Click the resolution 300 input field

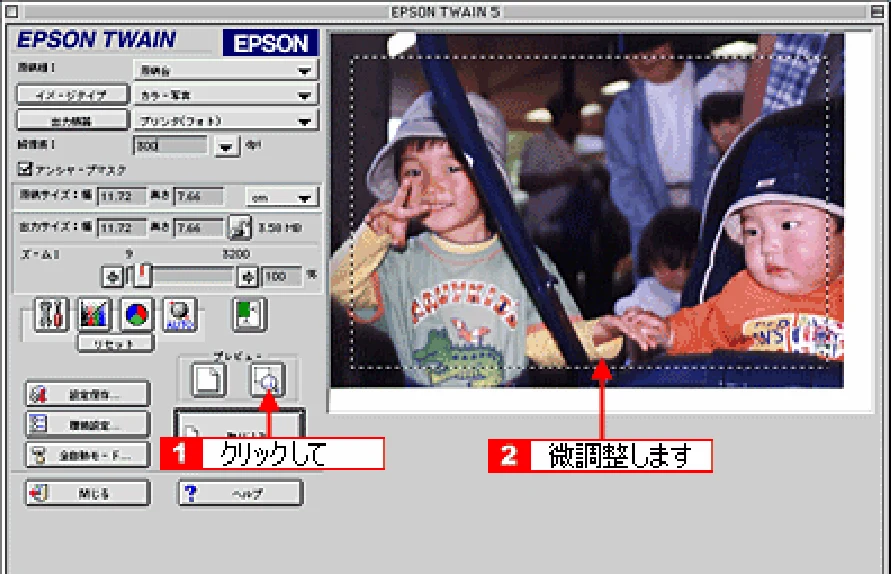coord(171,146)
